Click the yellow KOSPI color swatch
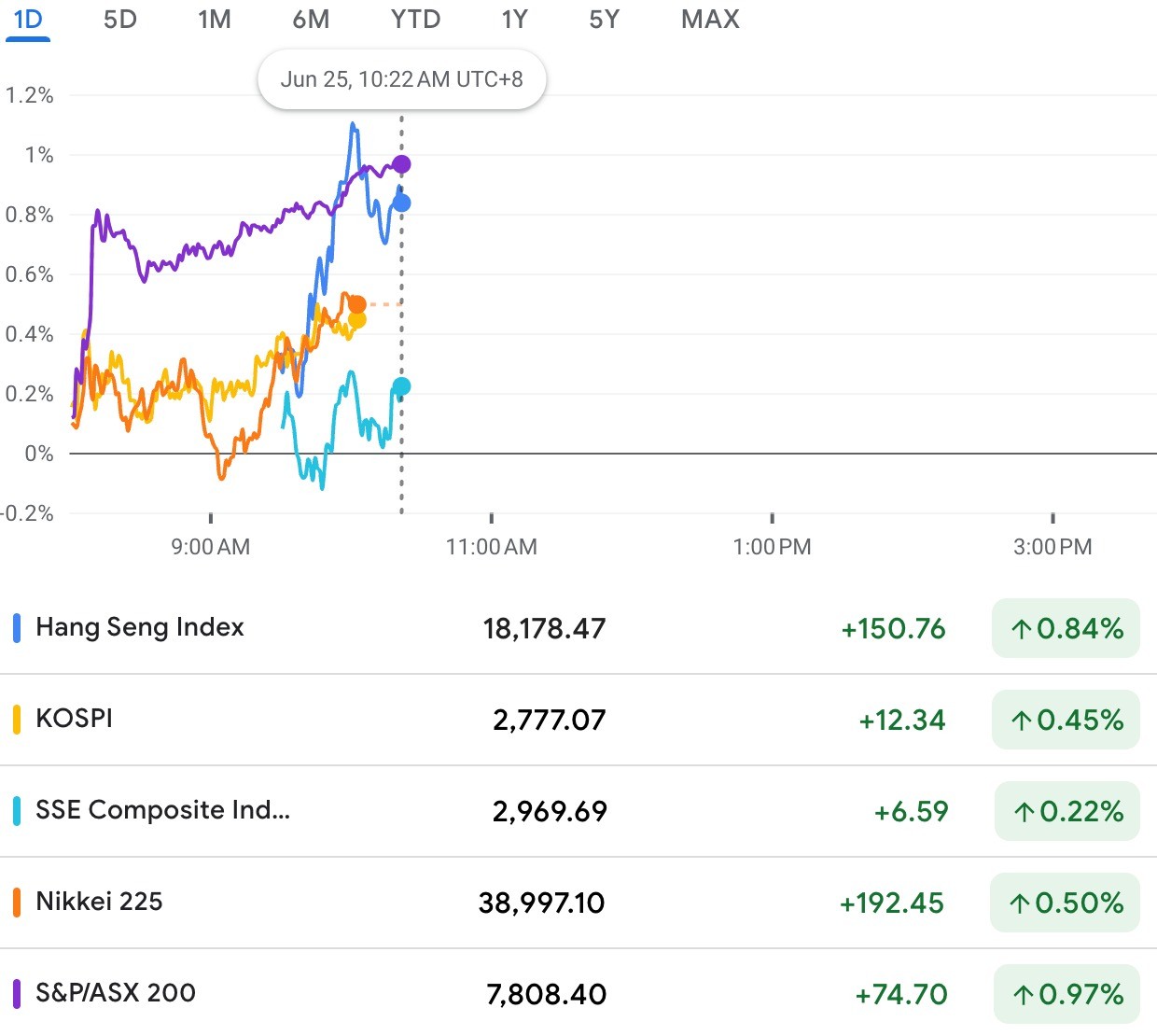The image size is (1157, 1036). [x=17, y=720]
